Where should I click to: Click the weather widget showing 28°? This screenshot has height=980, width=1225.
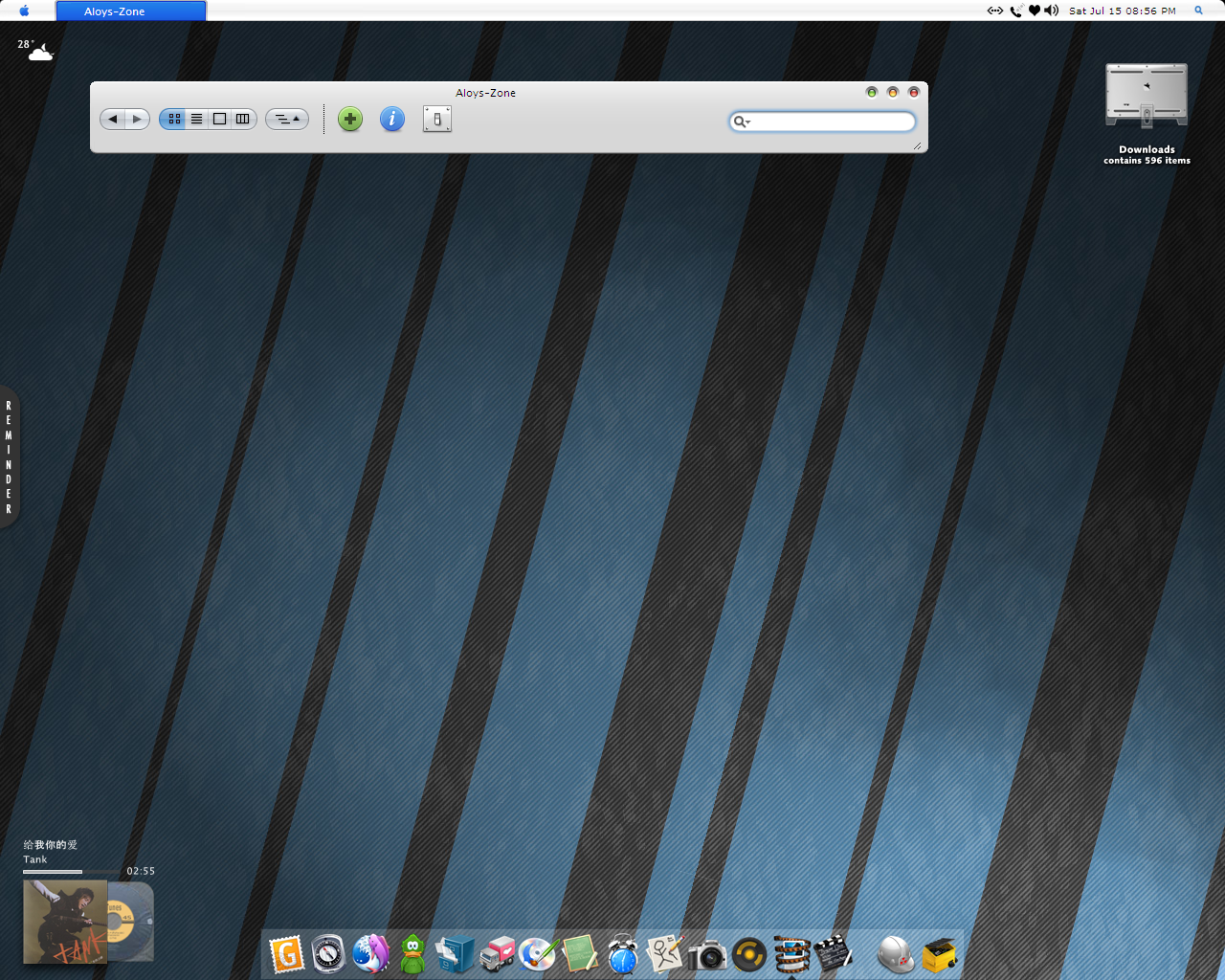(35, 50)
